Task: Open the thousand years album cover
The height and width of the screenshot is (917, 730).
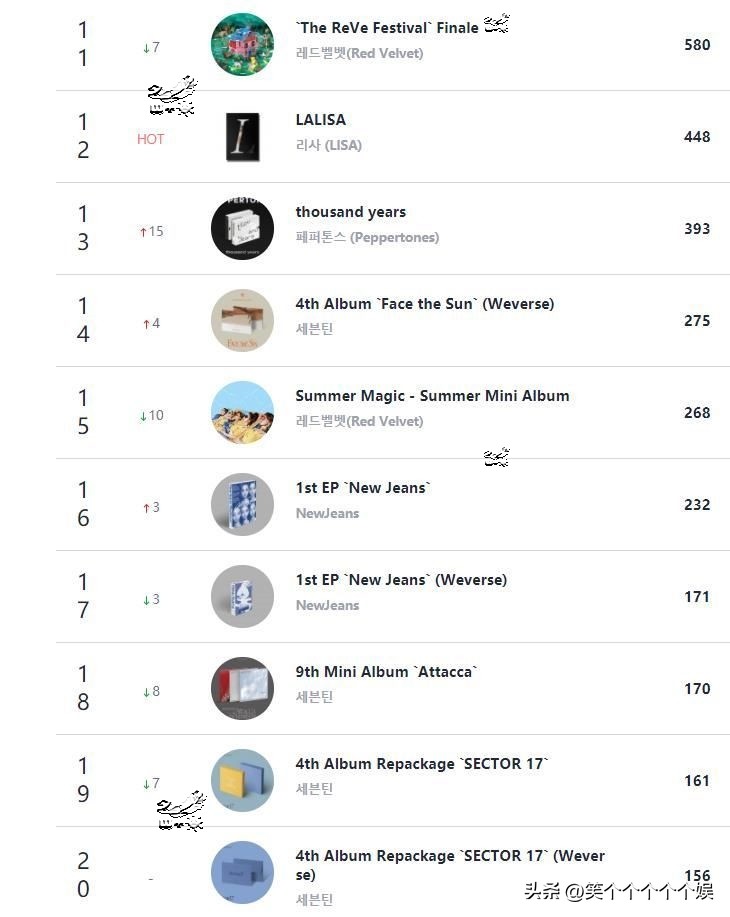Action: tap(242, 229)
